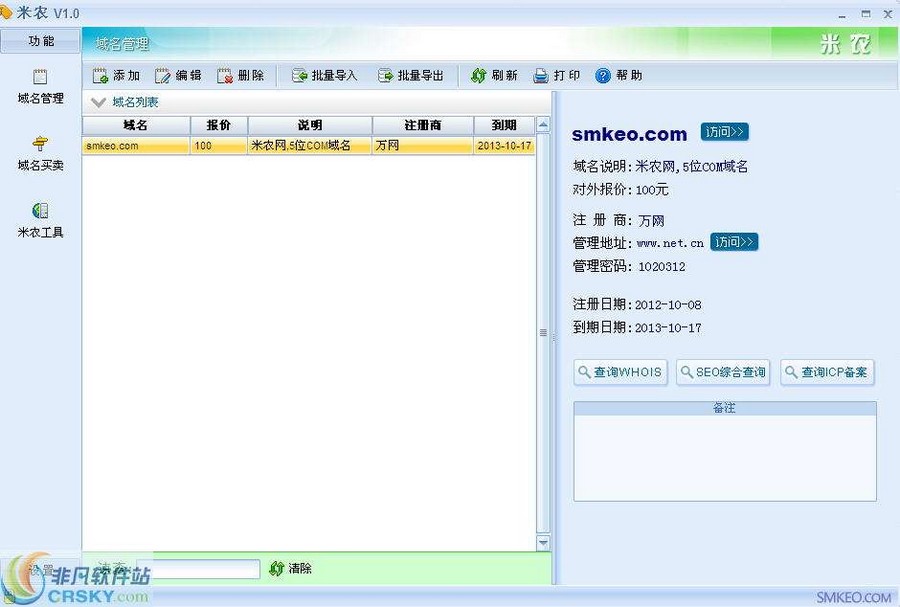The height and width of the screenshot is (607, 900).
Task: Open SEO综合查询 lookup
Action: pyautogui.click(x=722, y=372)
